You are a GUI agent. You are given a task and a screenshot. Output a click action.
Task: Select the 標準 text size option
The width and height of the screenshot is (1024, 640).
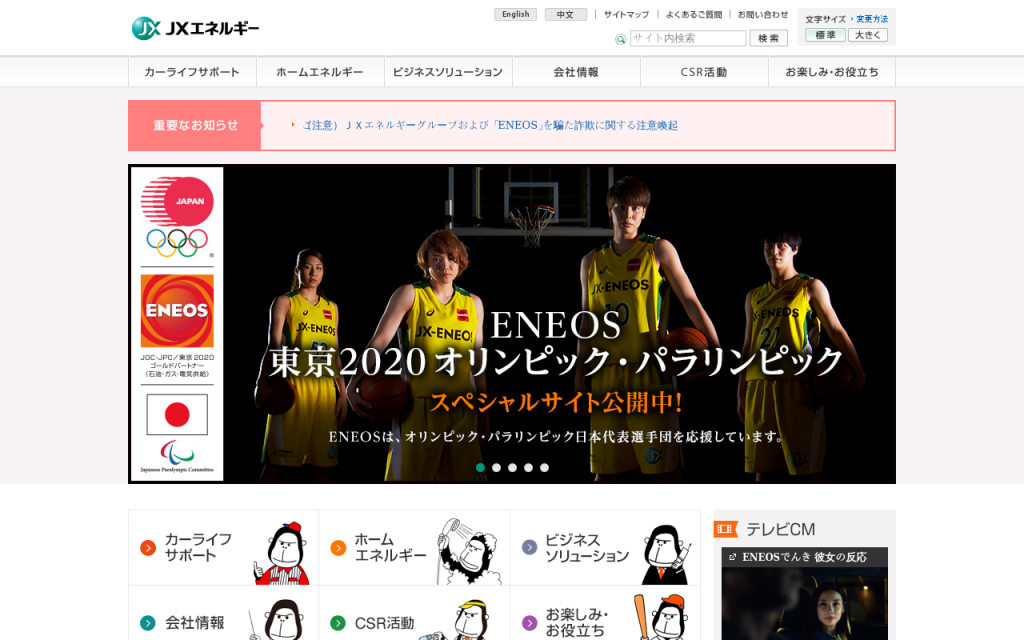[x=825, y=35]
